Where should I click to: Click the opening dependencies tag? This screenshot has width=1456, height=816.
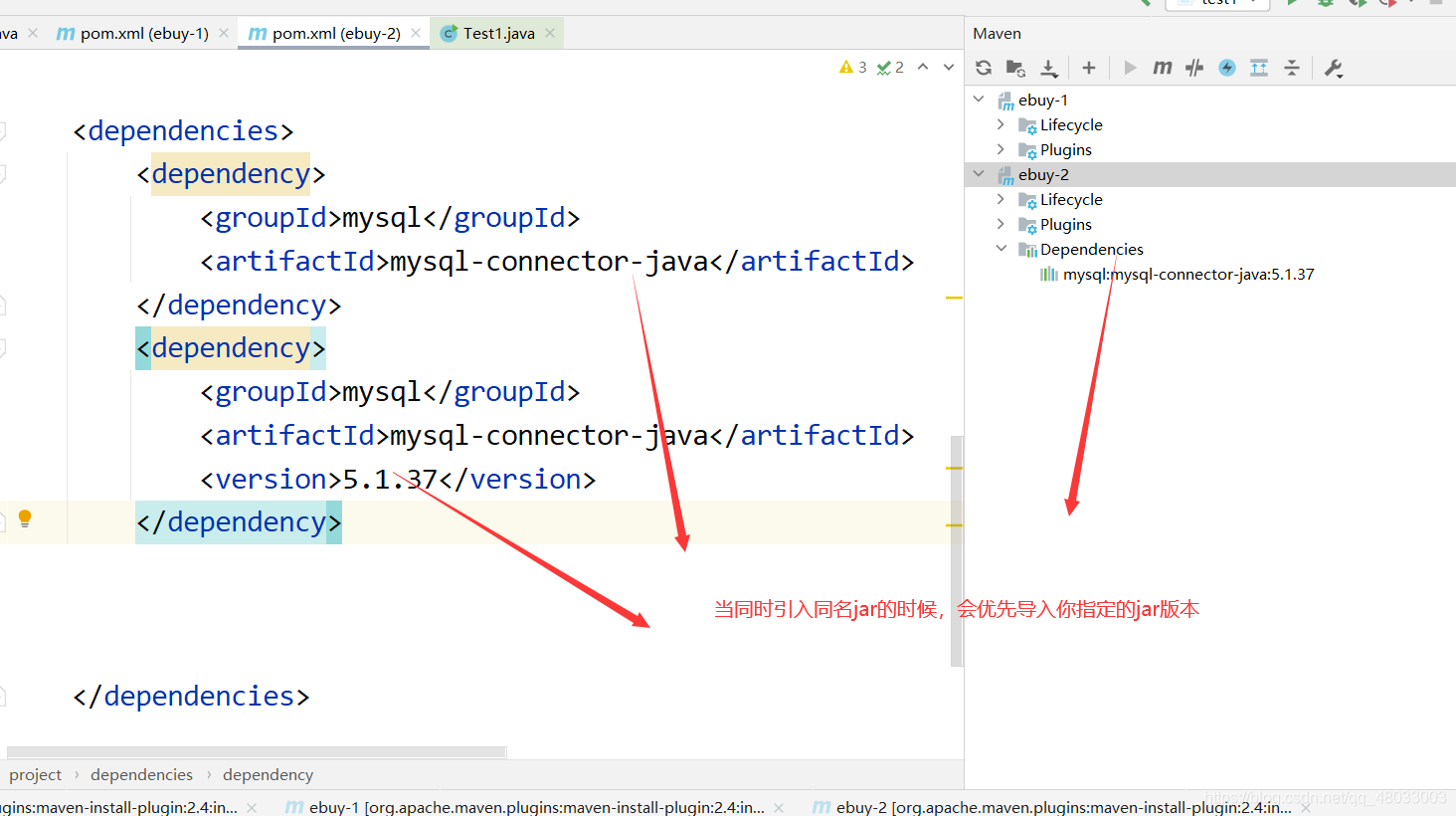183,130
